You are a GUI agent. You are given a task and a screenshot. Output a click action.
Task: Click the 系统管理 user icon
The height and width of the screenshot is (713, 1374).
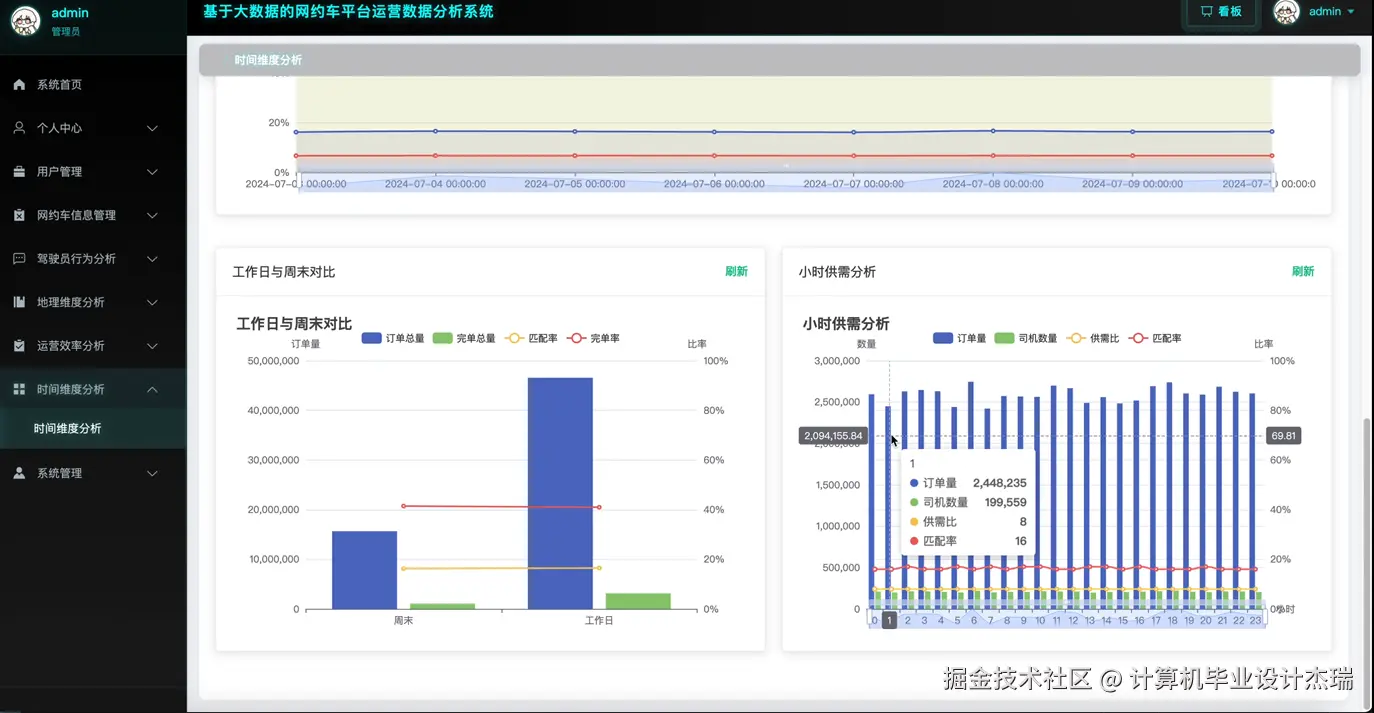[x=19, y=473]
